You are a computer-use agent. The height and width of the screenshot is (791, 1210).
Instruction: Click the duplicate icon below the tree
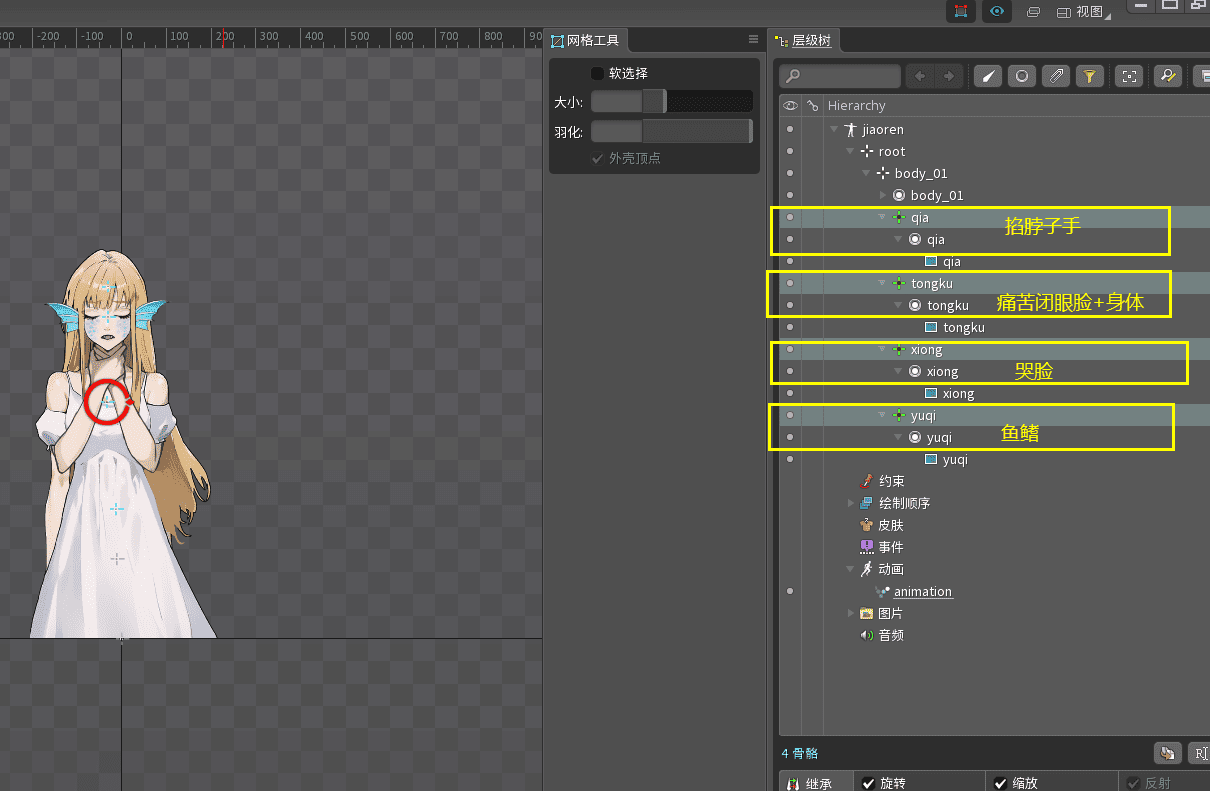(1166, 753)
